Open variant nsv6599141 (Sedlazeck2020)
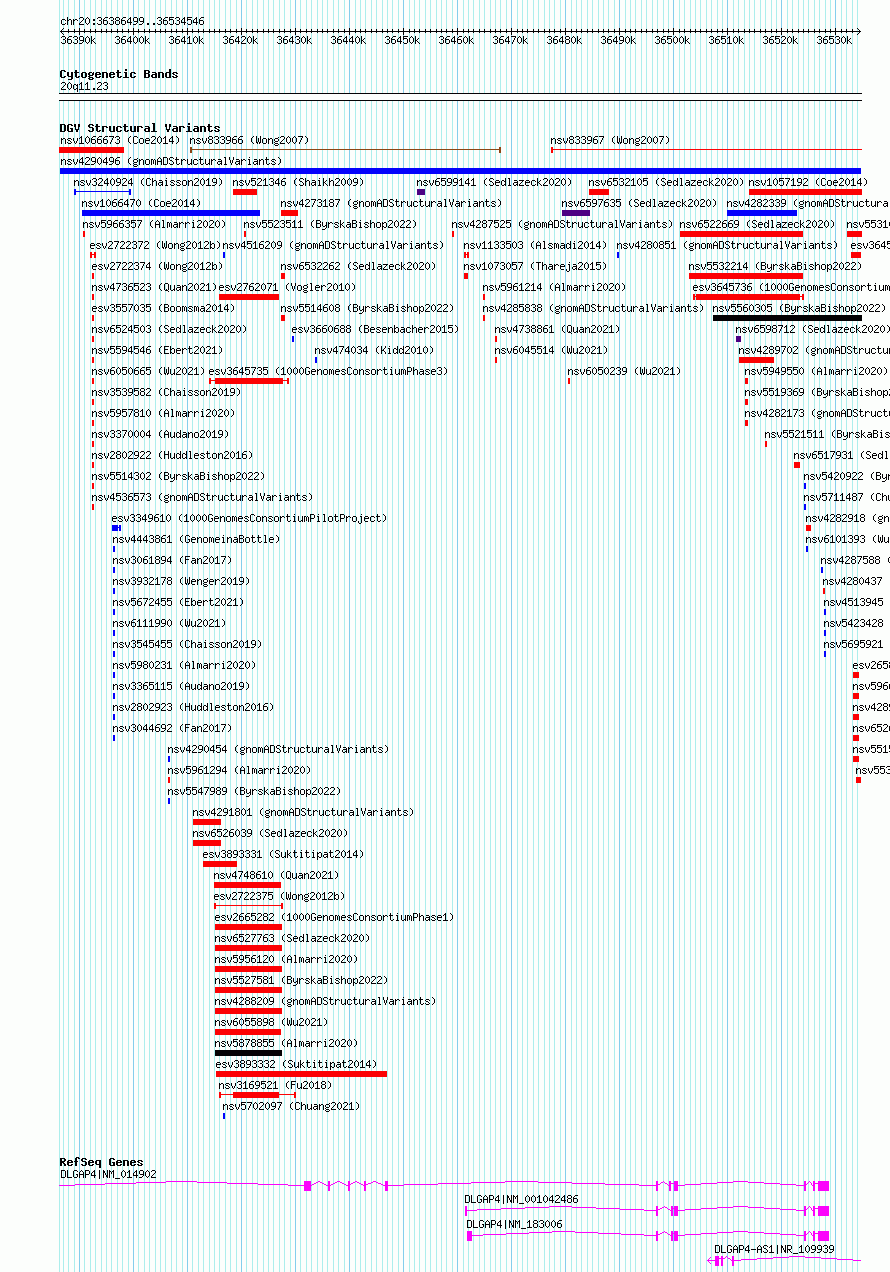The height and width of the screenshot is (1272, 890). [494, 183]
